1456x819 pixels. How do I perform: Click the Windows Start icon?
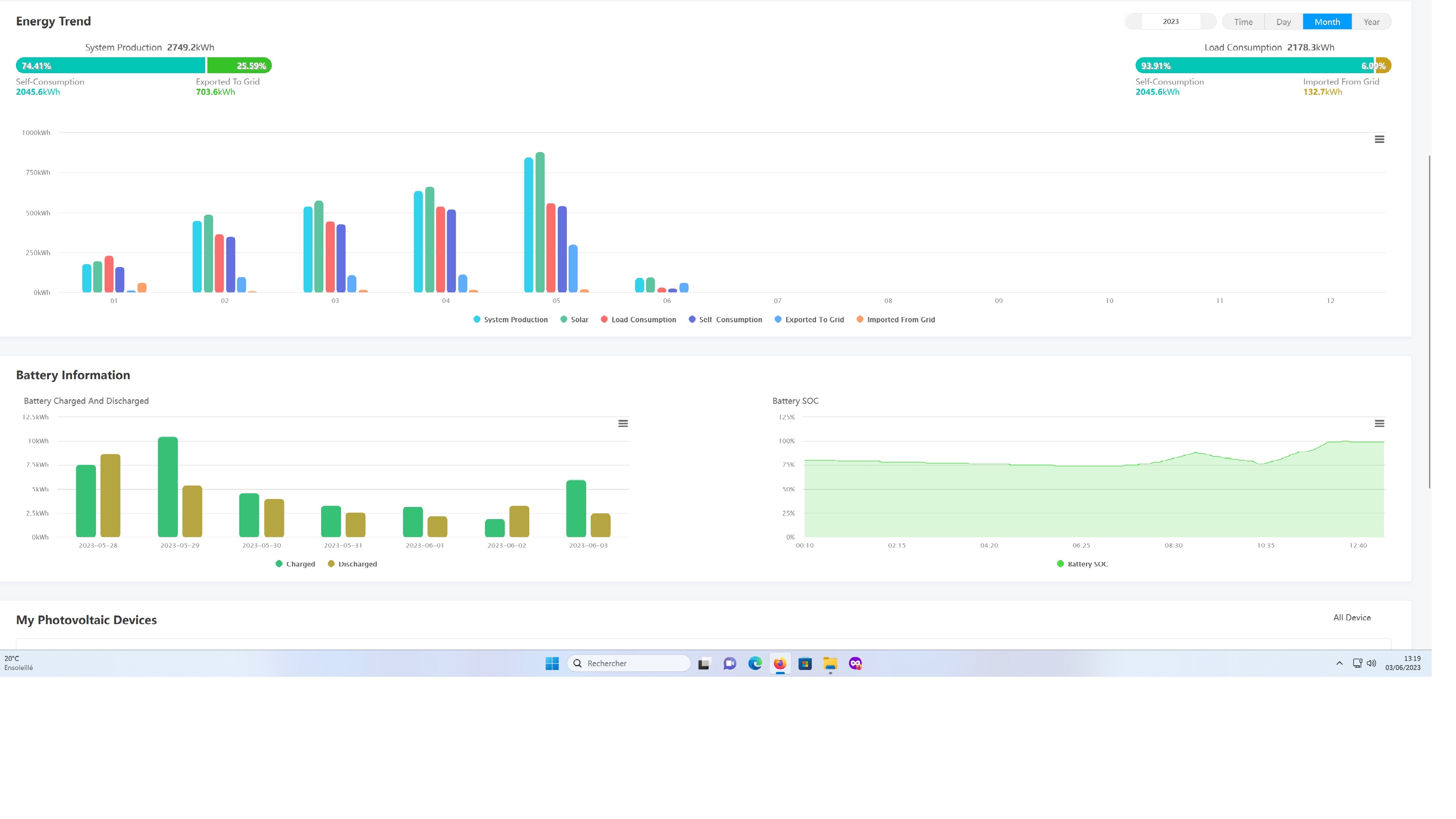552,663
